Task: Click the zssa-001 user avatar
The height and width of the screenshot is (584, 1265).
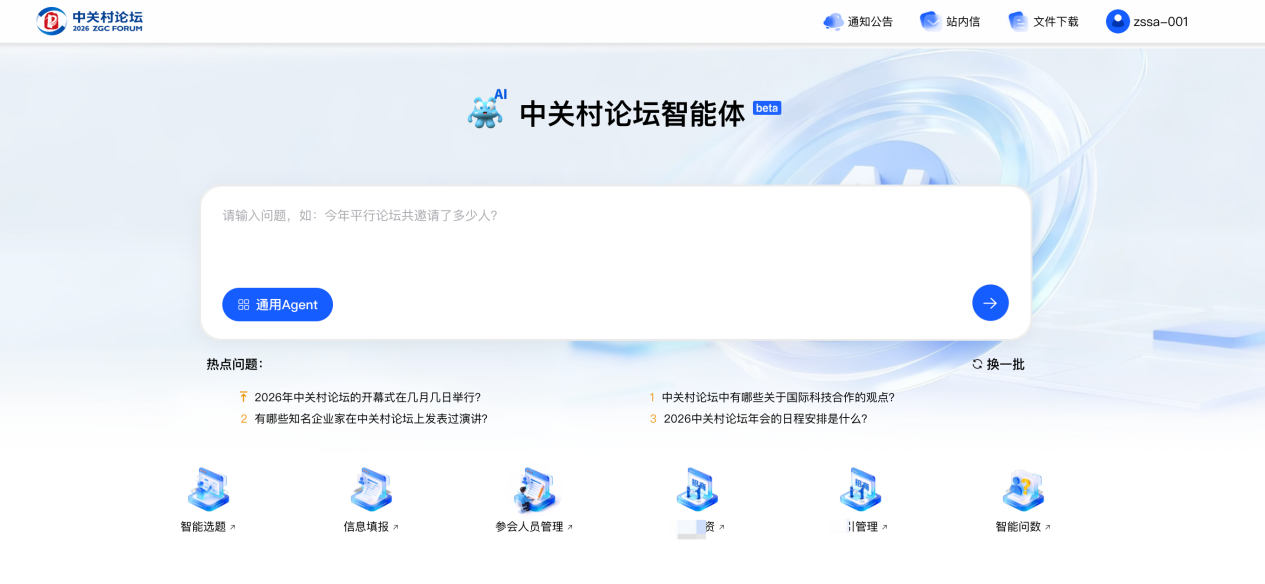Action: [x=1117, y=21]
